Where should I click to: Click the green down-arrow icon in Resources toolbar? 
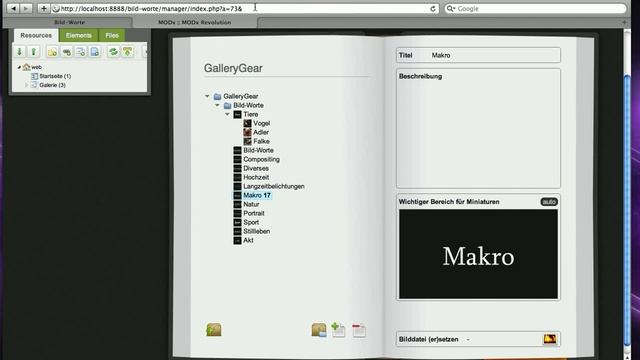(20, 52)
